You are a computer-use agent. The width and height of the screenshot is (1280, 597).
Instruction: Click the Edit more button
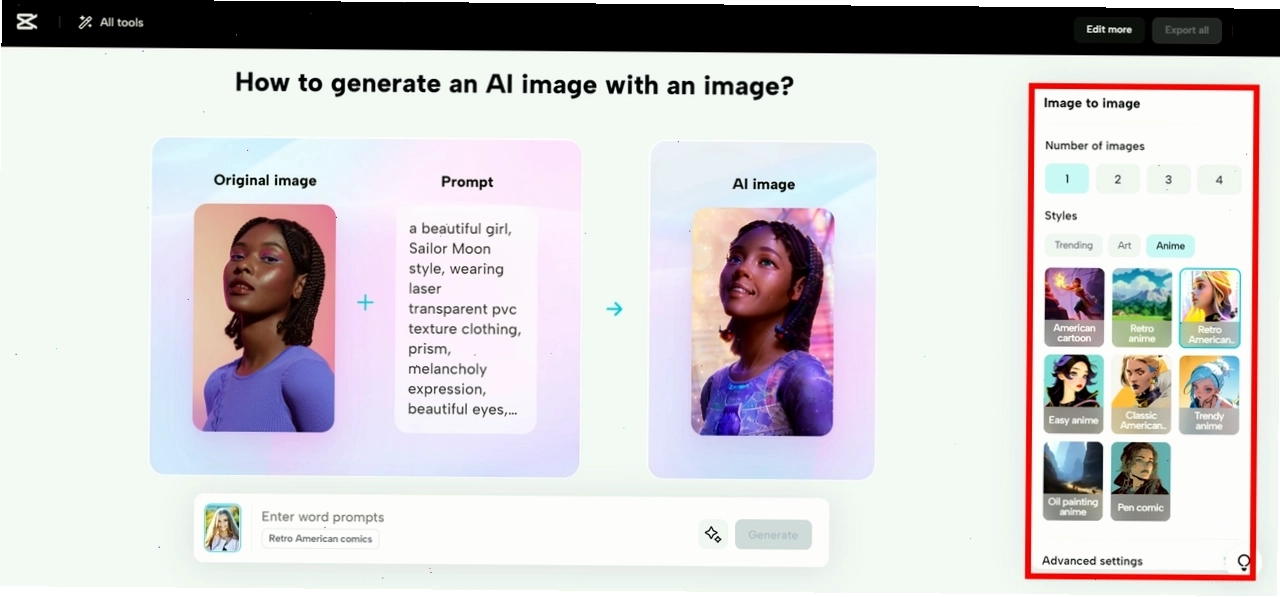point(1109,30)
